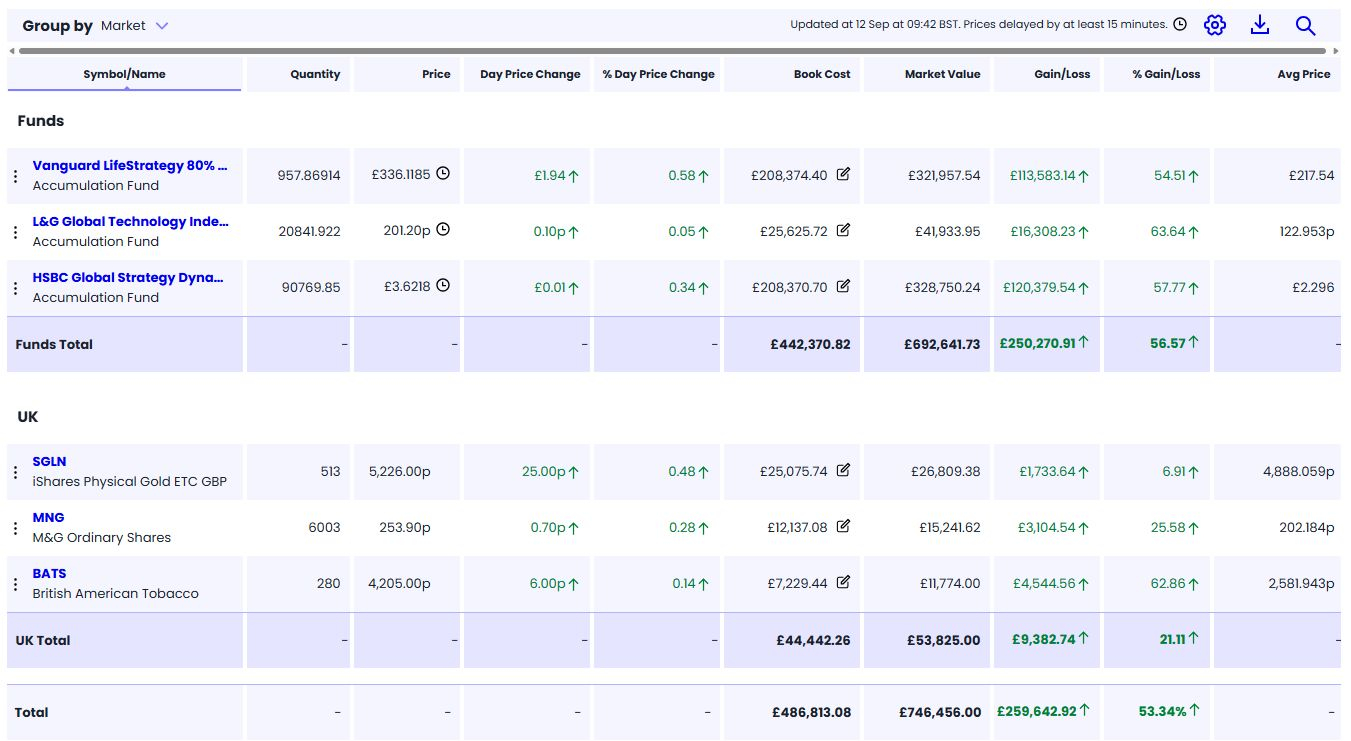Edit book cost for Vanguard LifeStrategy
The width and height of the screenshot is (1351, 741).
point(843,174)
